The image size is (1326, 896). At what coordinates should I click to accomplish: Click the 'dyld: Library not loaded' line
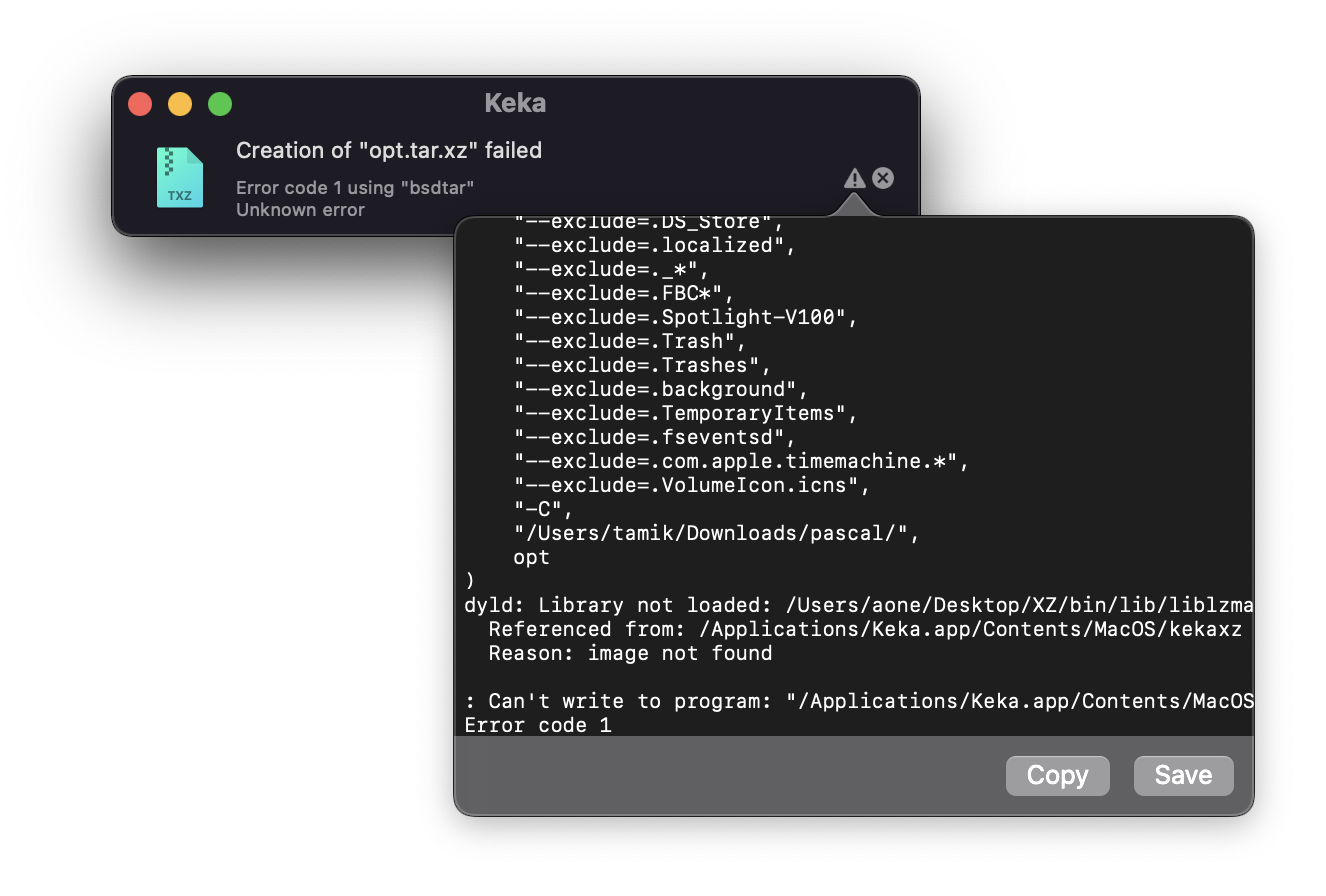(859, 605)
